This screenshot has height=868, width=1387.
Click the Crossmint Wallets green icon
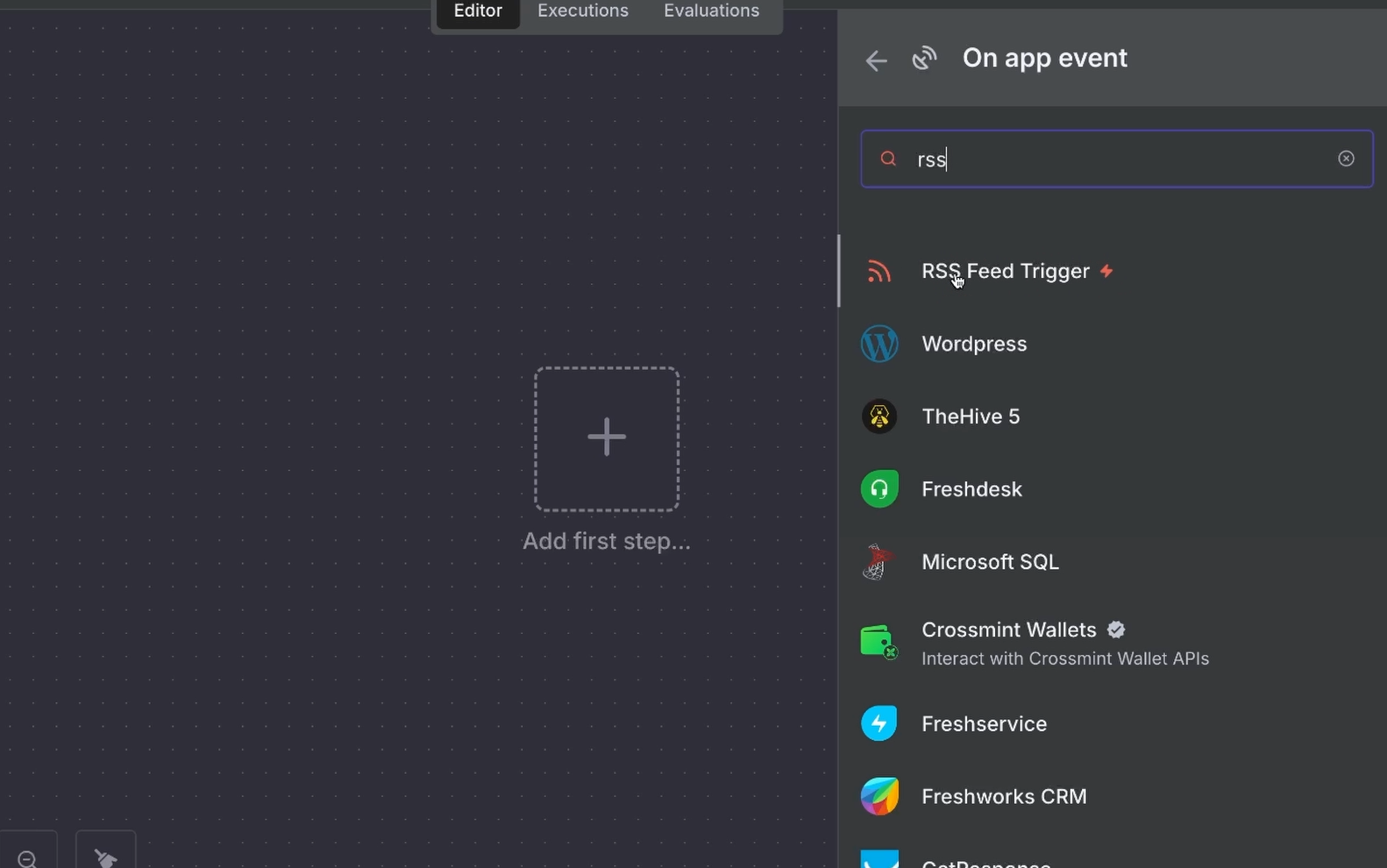(879, 643)
